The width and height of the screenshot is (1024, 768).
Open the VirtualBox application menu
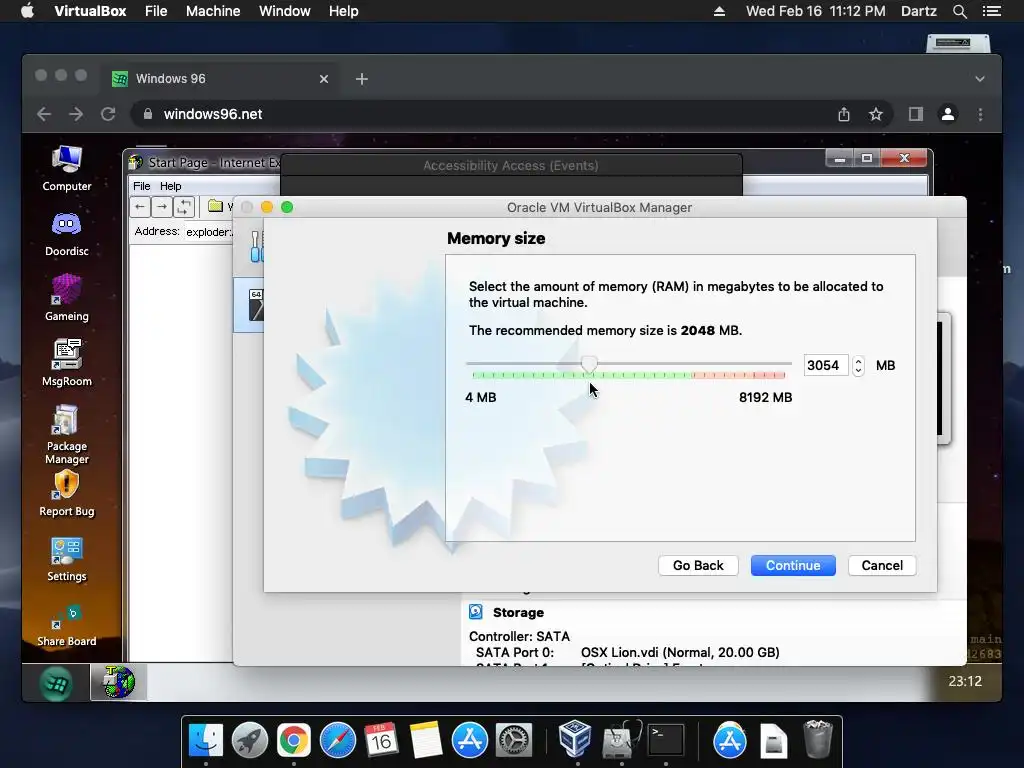[90, 11]
